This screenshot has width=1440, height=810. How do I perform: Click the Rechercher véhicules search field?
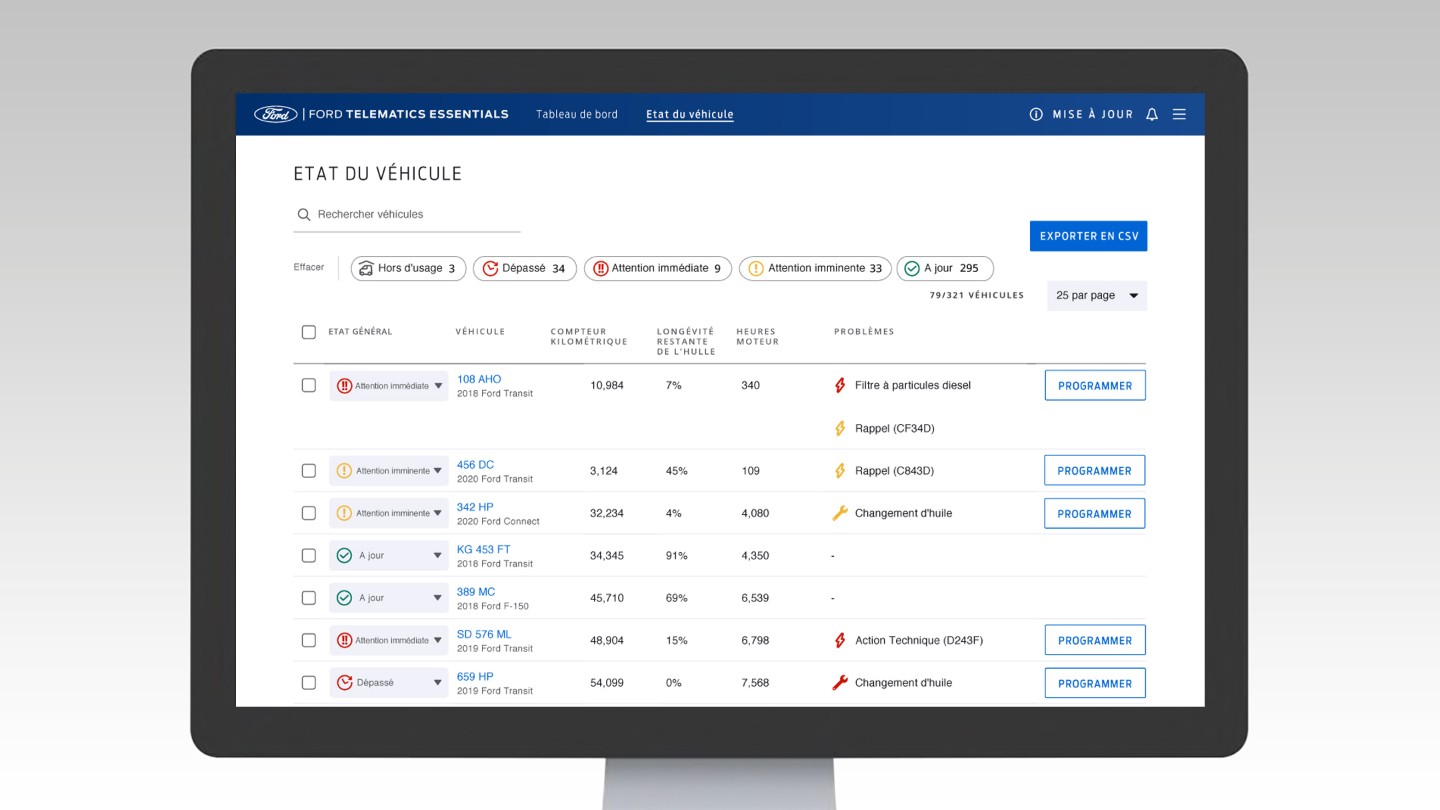click(x=407, y=214)
